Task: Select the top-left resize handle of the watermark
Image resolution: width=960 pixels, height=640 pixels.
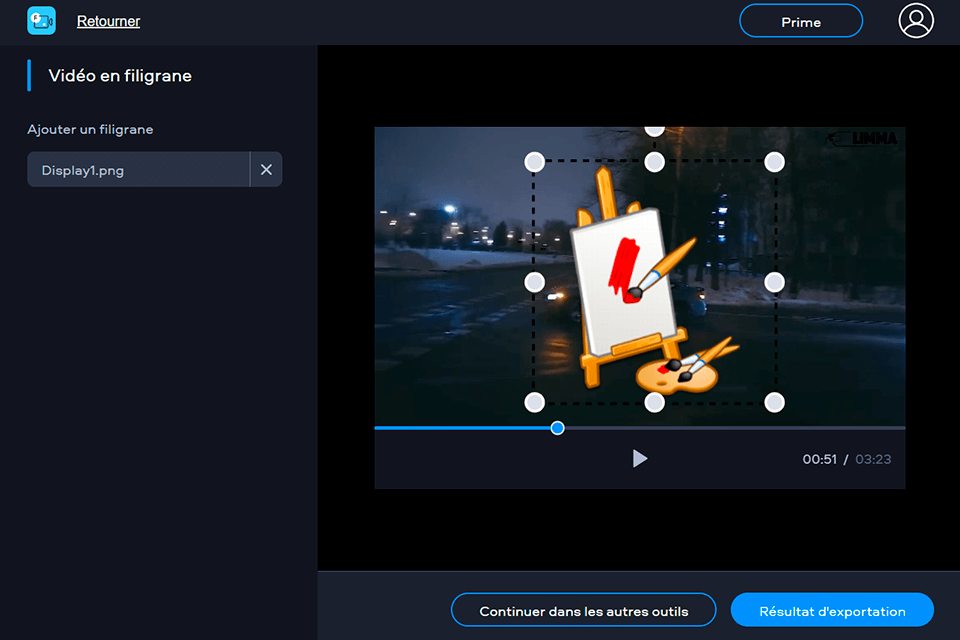Action: click(x=534, y=161)
